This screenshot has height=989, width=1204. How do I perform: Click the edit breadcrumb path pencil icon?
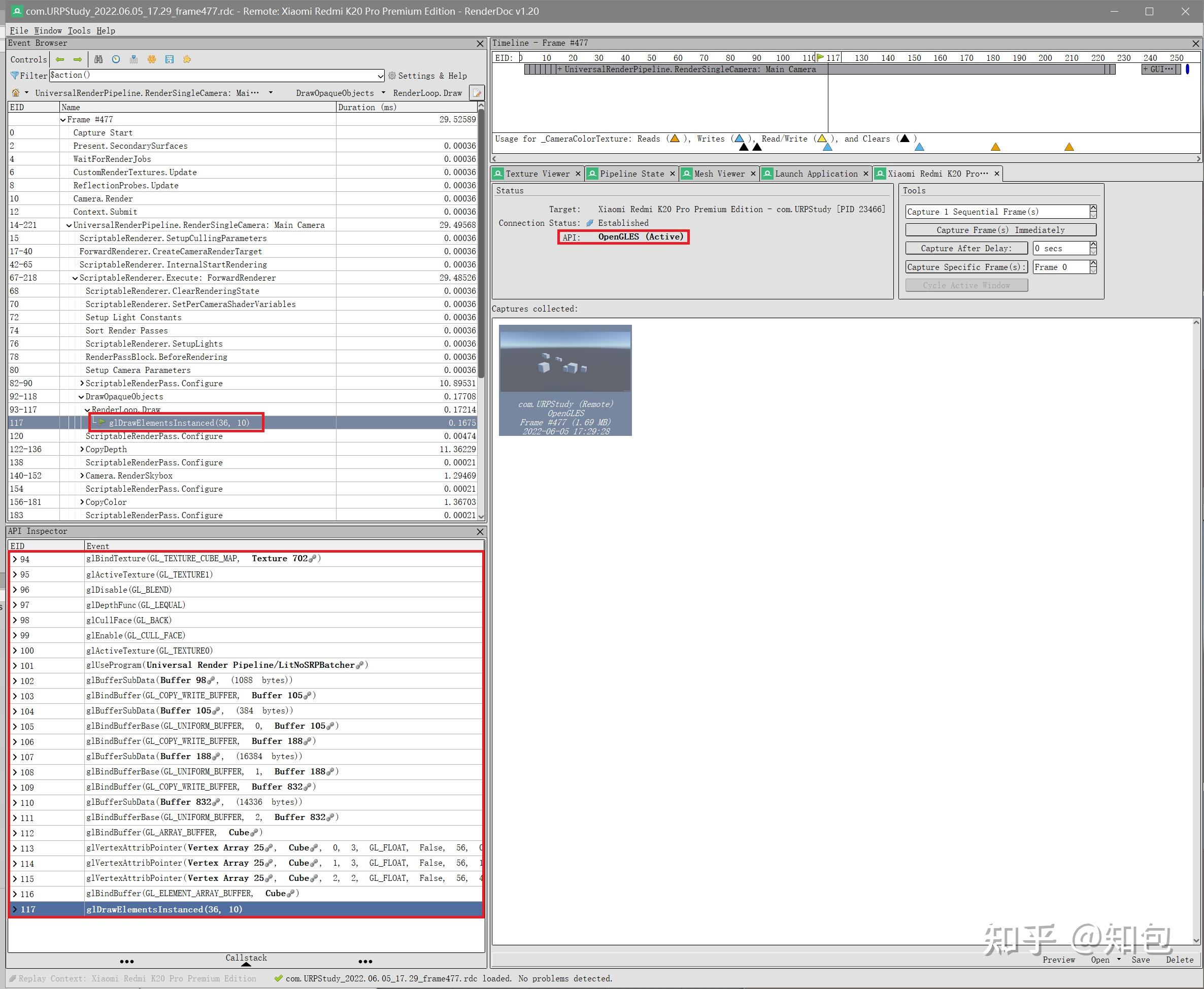pyautogui.click(x=477, y=93)
